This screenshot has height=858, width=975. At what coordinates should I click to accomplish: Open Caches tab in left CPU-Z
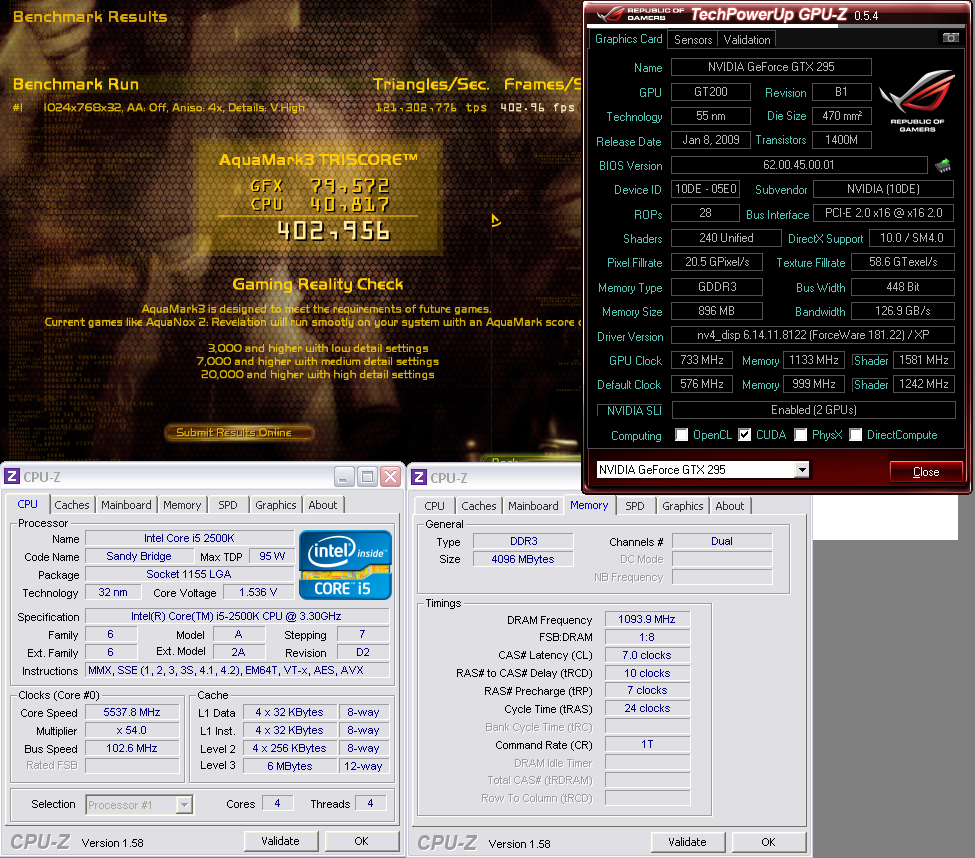72,505
